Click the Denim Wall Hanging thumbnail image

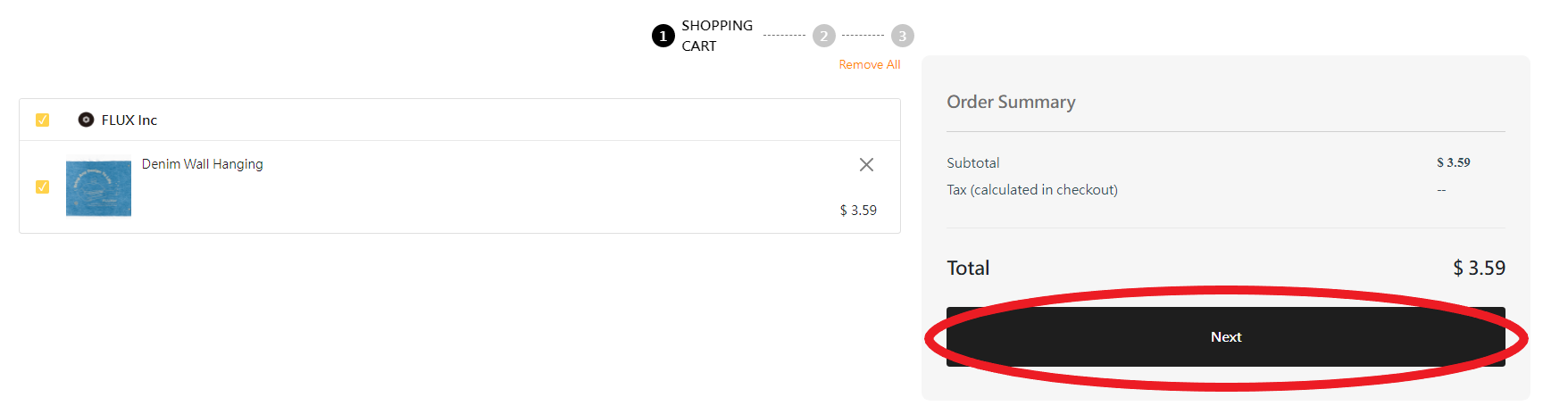click(98, 188)
